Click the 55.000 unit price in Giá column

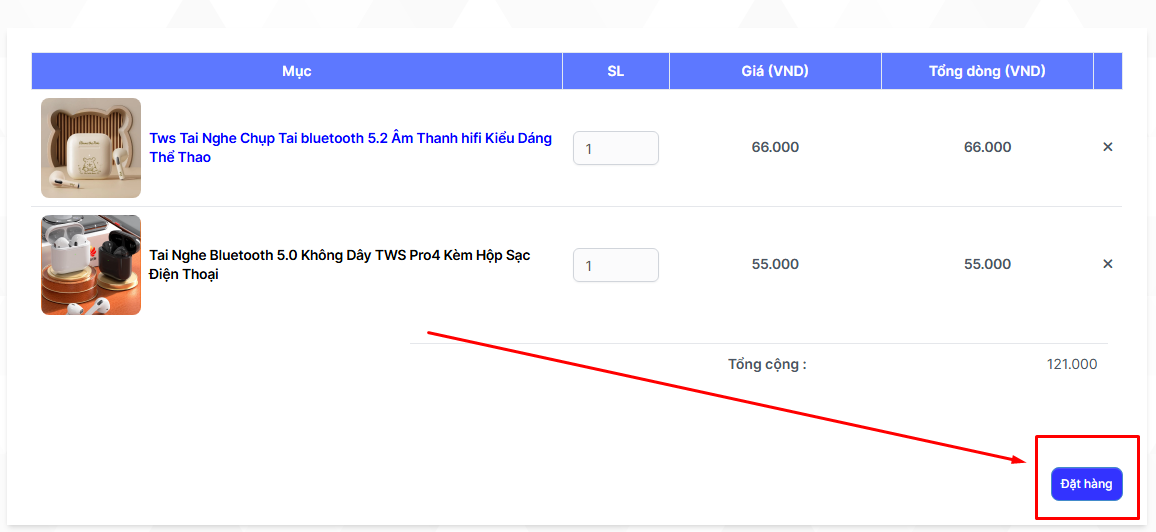point(775,264)
